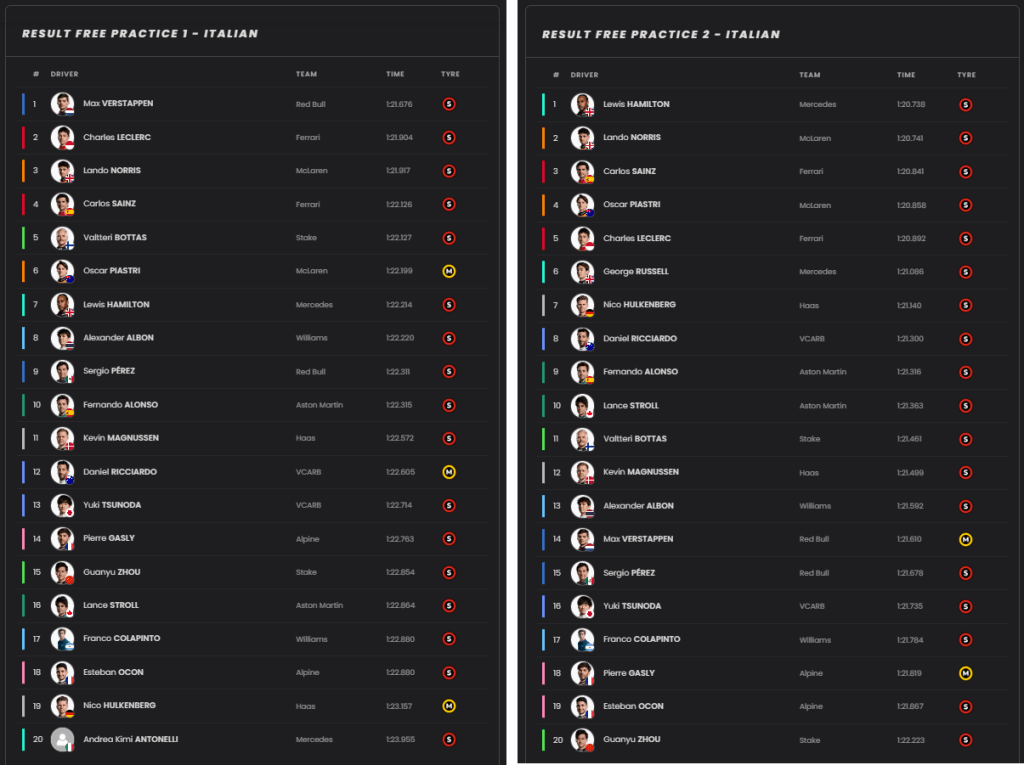Open Charles Leclerc's name in Practice 1 results
Image resolution: width=1024 pixels, height=765 pixels.
point(117,137)
